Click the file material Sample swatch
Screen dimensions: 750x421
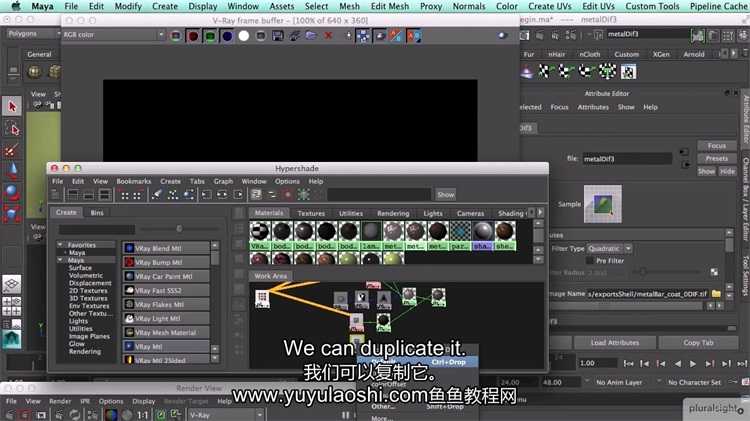click(603, 206)
